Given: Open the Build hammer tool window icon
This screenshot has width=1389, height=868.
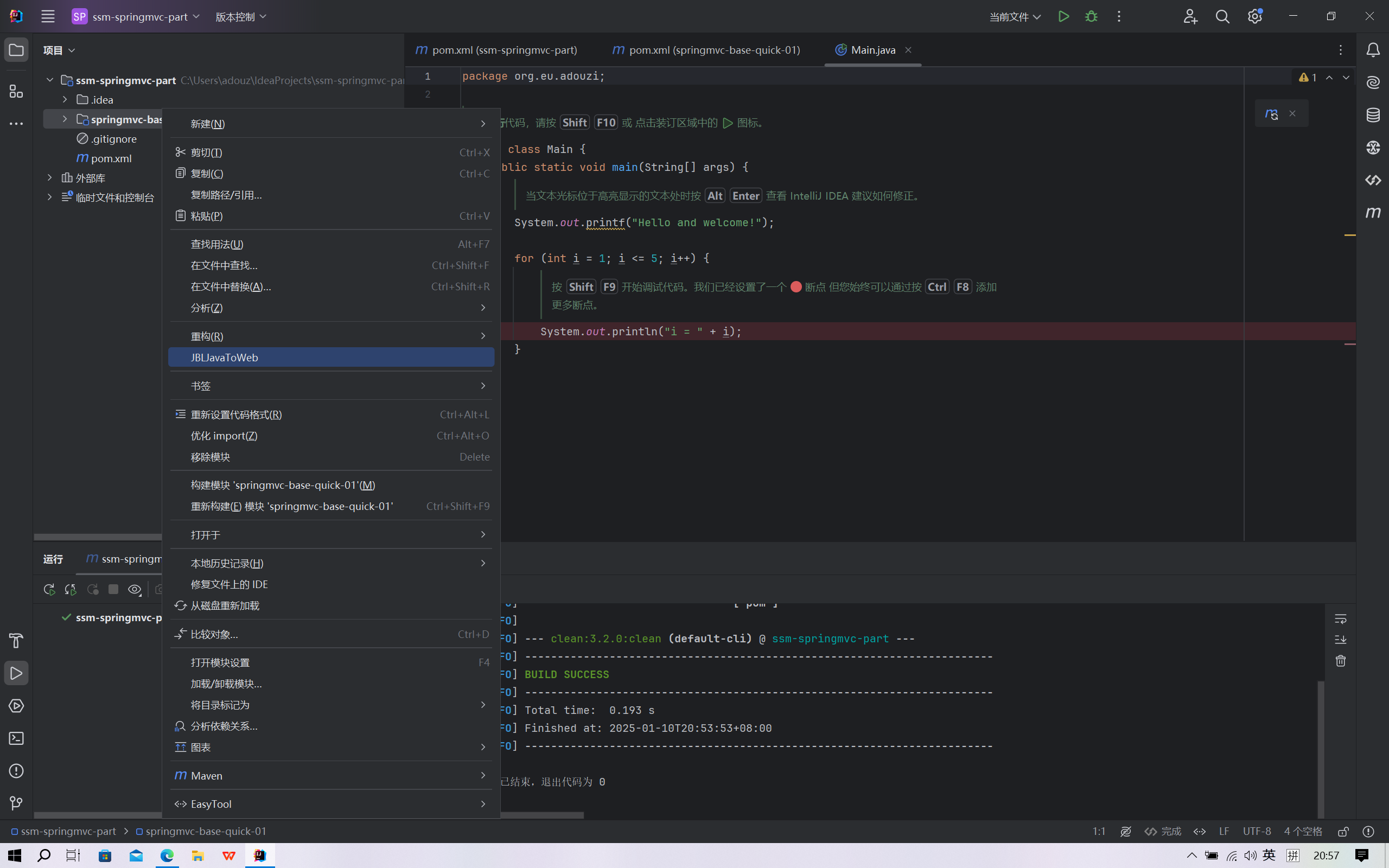Looking at the screenshot, I should point(16,641).
